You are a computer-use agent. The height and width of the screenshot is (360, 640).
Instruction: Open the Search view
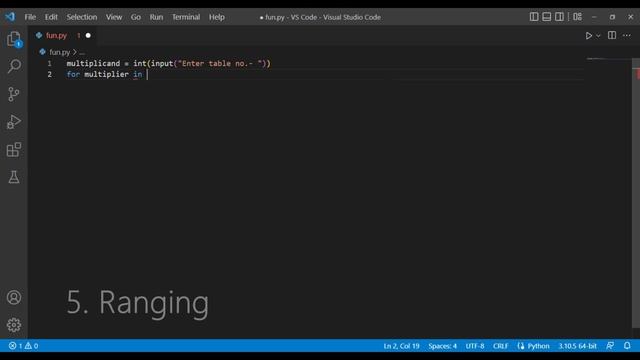click(14, 66)
